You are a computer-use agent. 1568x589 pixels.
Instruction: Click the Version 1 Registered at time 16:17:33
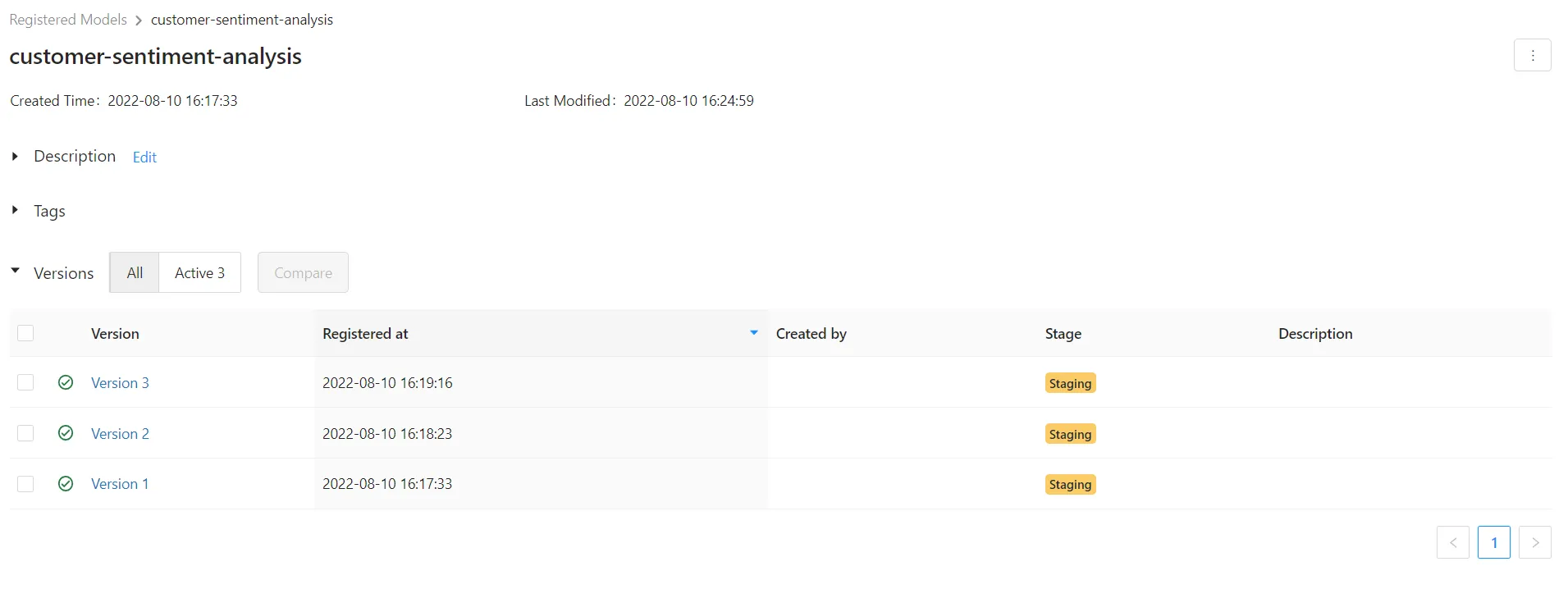pos(387,484)
